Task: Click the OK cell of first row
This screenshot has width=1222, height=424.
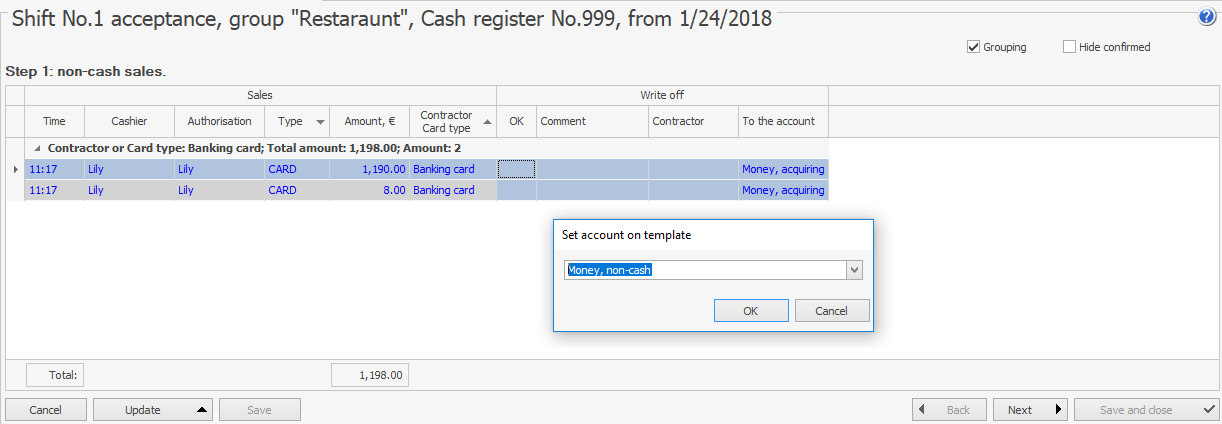Action: [x=516, y=169]
